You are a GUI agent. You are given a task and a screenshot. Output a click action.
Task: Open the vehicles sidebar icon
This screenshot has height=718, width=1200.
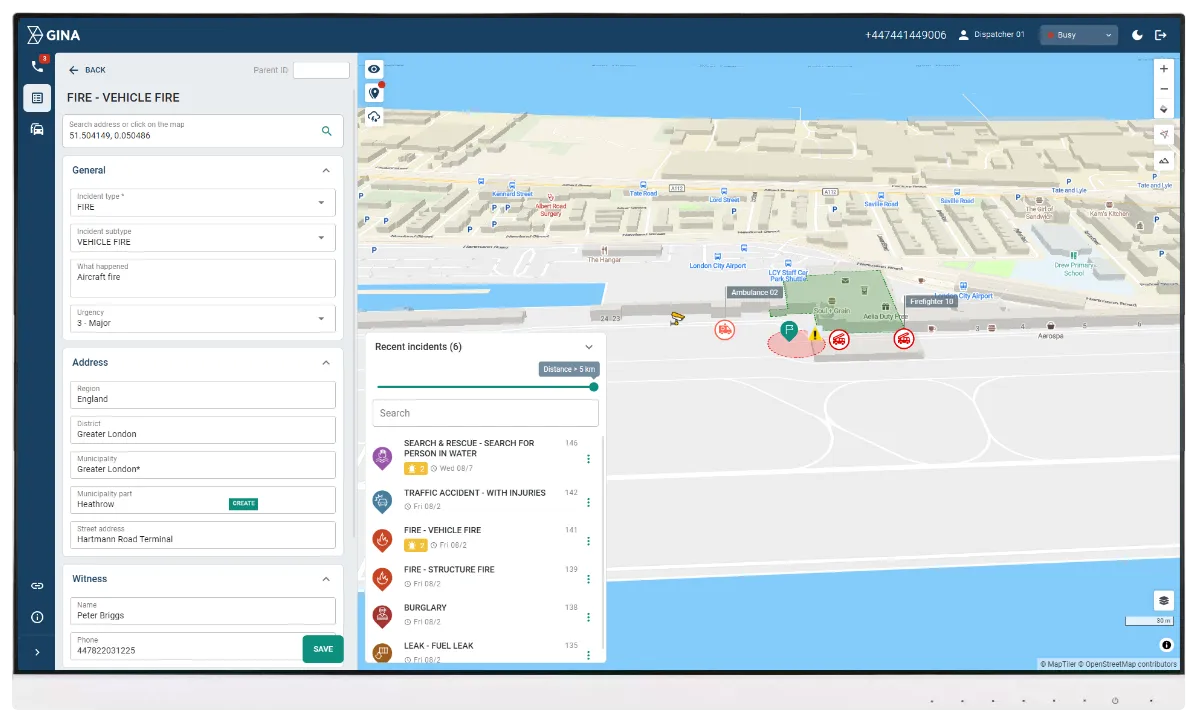pos(37,128)
